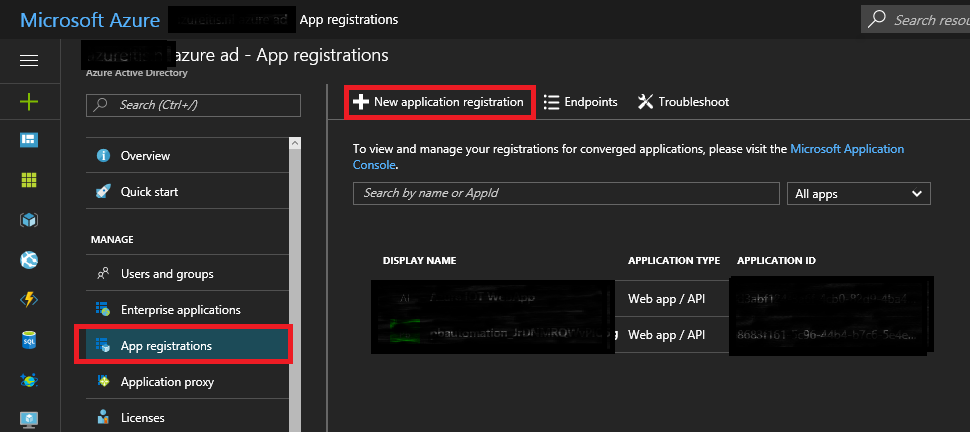Click the green plus create resource icon

[x=29, y=101]
